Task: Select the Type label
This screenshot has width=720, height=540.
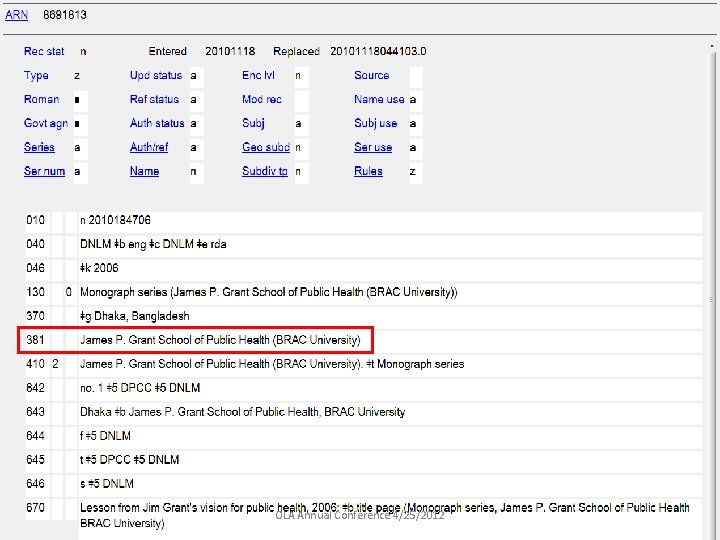Action: (x=36, y=75)
